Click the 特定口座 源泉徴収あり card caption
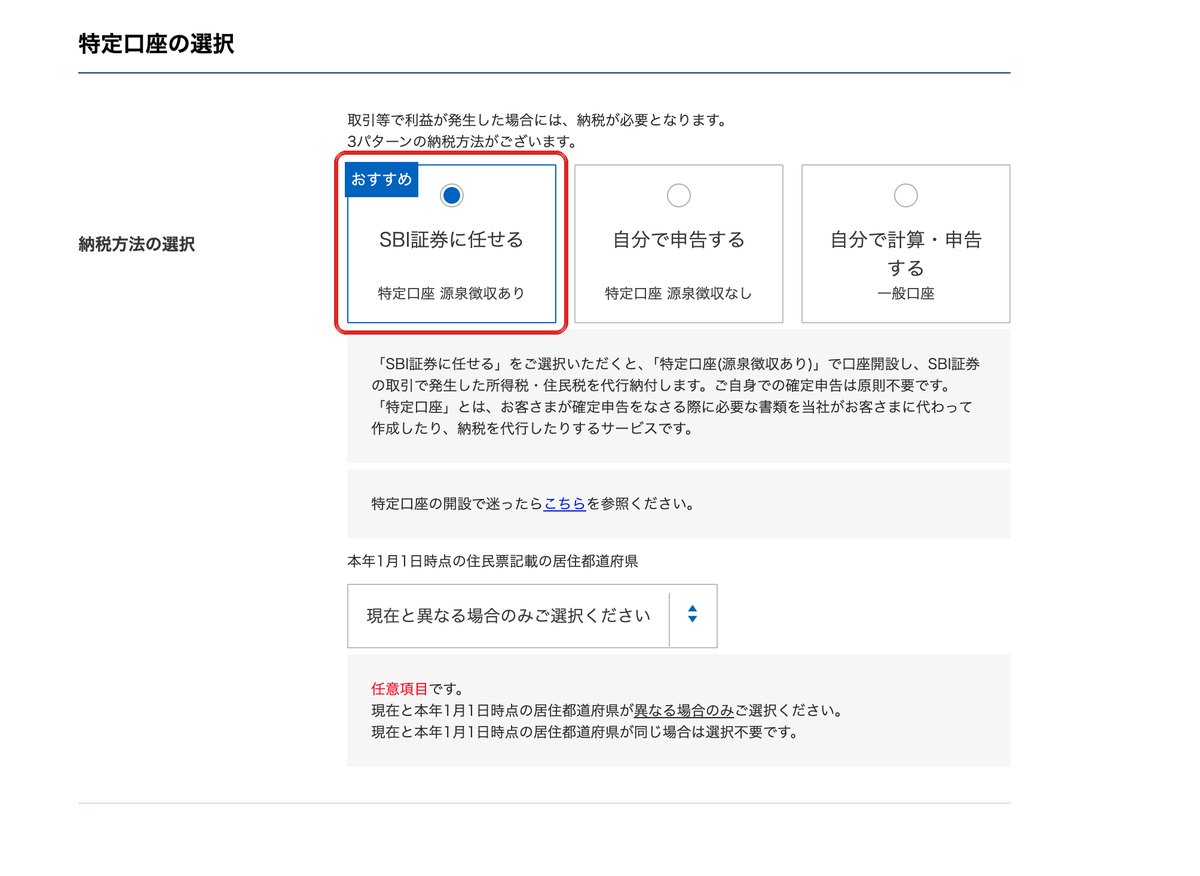The width and height of the screenshot is (1200, 876). tap(452, 294)
